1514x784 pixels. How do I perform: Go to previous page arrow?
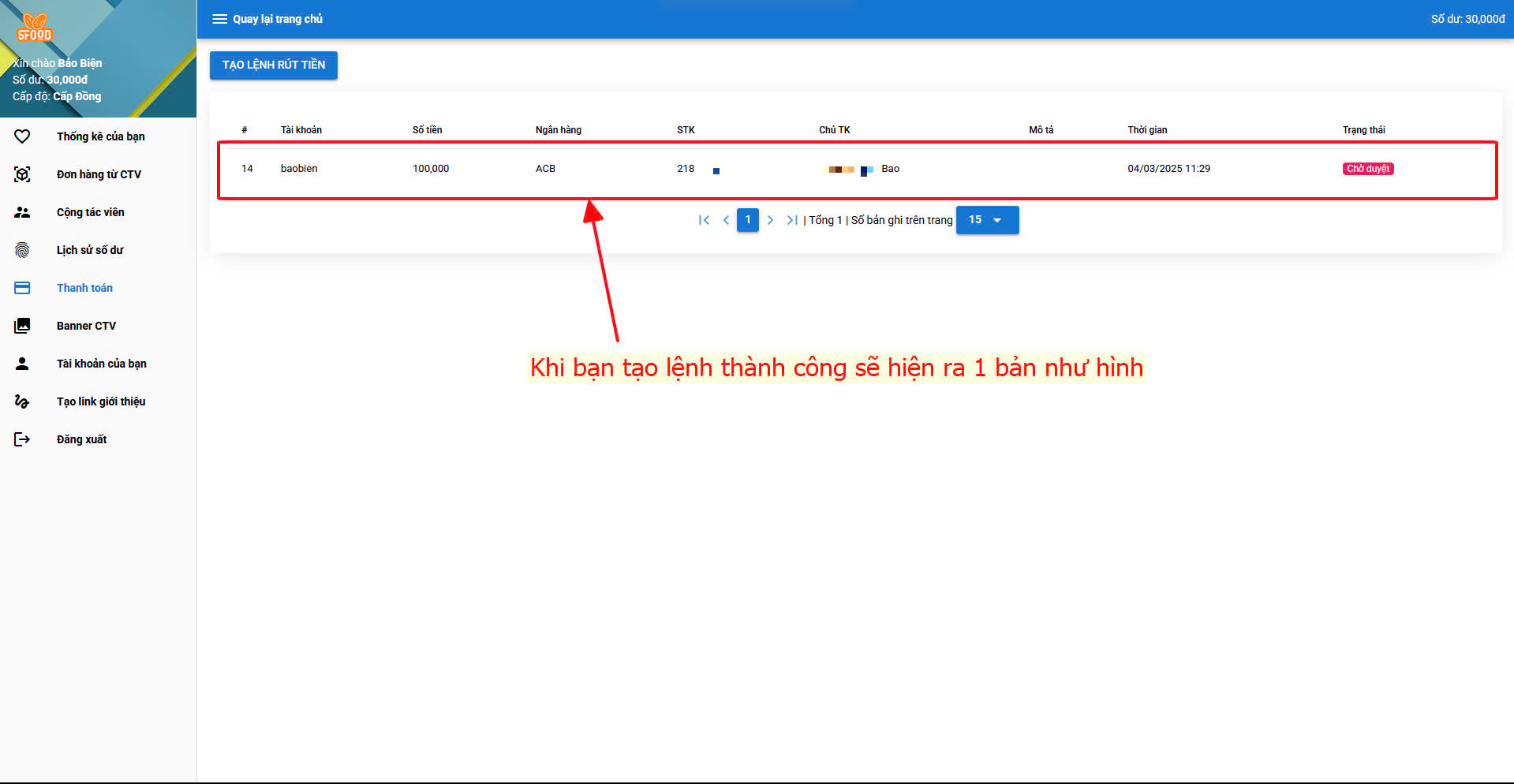(726, 220)
